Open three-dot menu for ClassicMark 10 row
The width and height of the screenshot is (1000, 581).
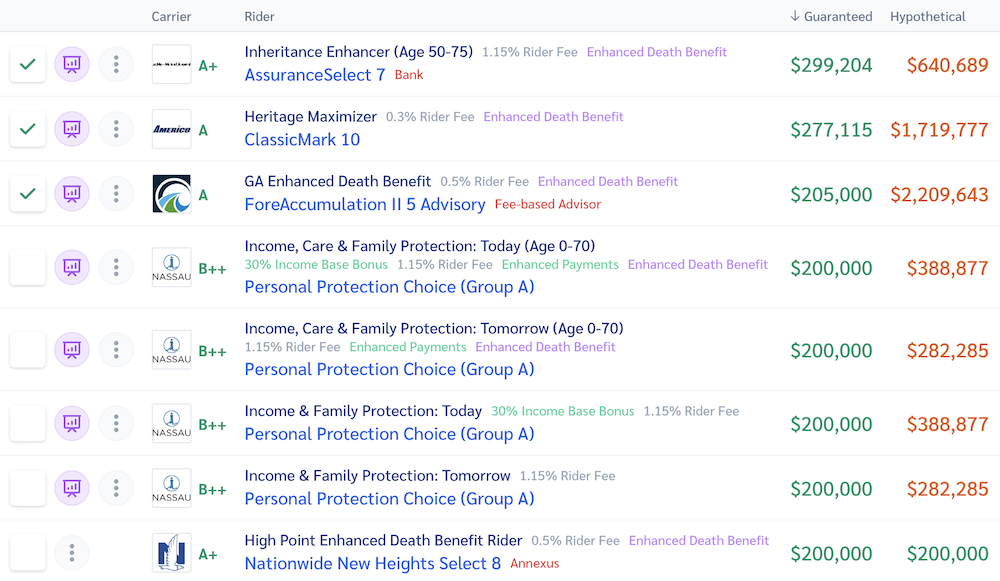[116, 129]
